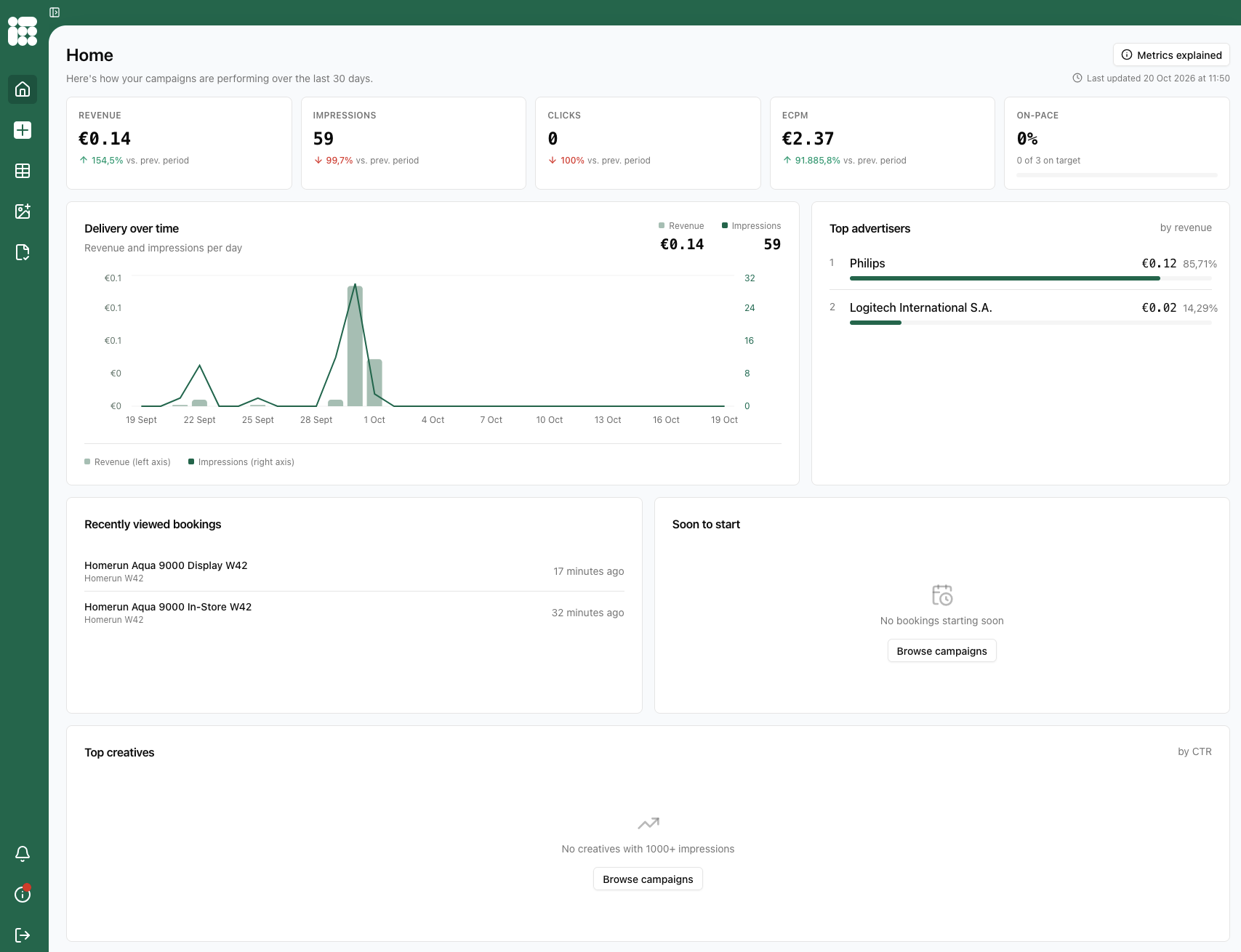Click Browse campaigns in Soon to start
1241x952 pixels.
(941, 651)
